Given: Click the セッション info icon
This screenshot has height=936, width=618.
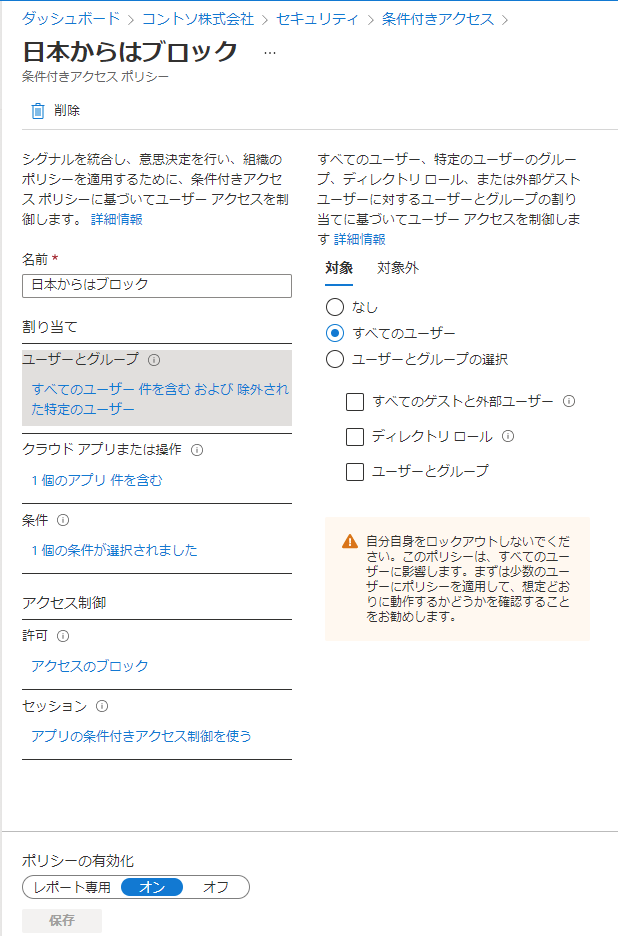Looking at the screenshot, I should (103, 704).
